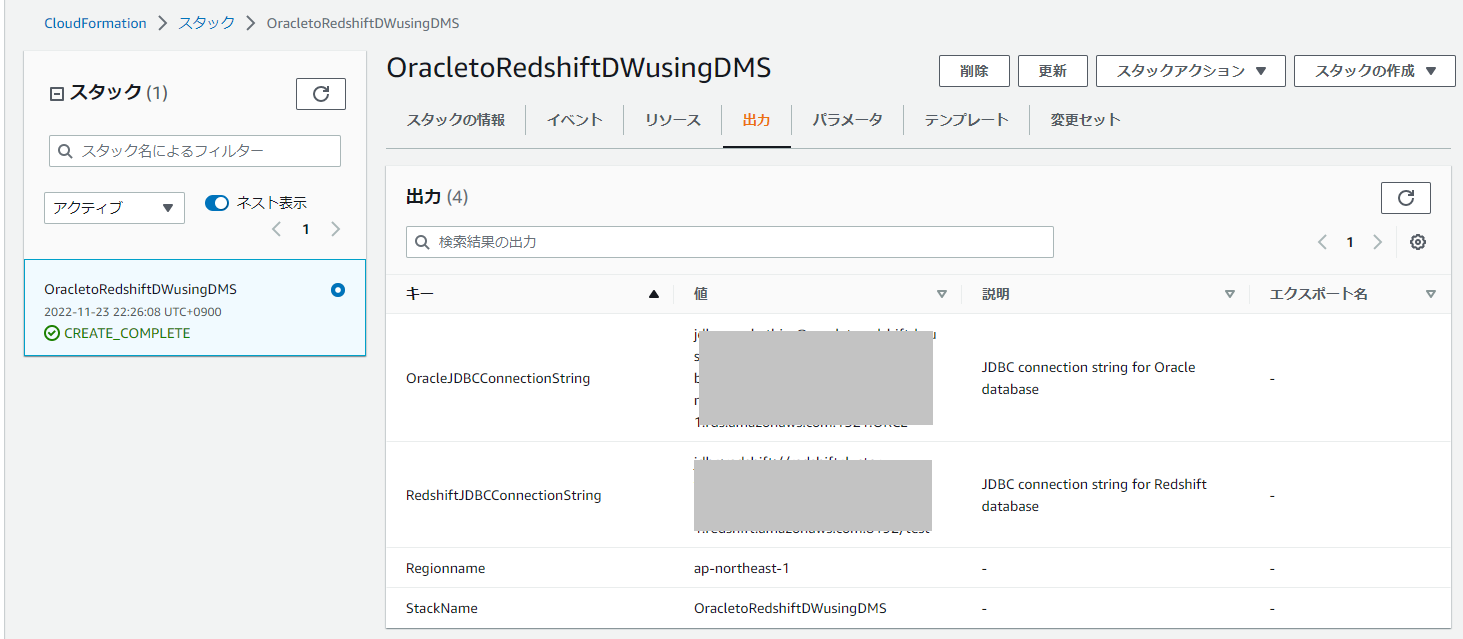
Task: Switch to the スタックの情報 tab
Action: click(455, 120)
